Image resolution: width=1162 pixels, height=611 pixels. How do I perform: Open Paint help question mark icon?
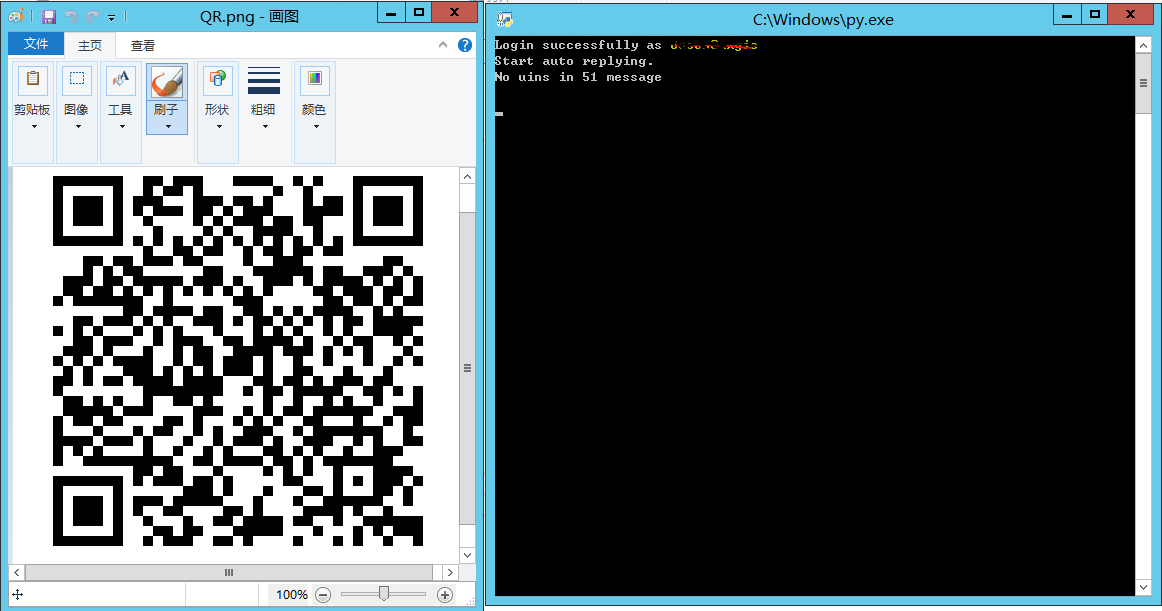(465, 45)
